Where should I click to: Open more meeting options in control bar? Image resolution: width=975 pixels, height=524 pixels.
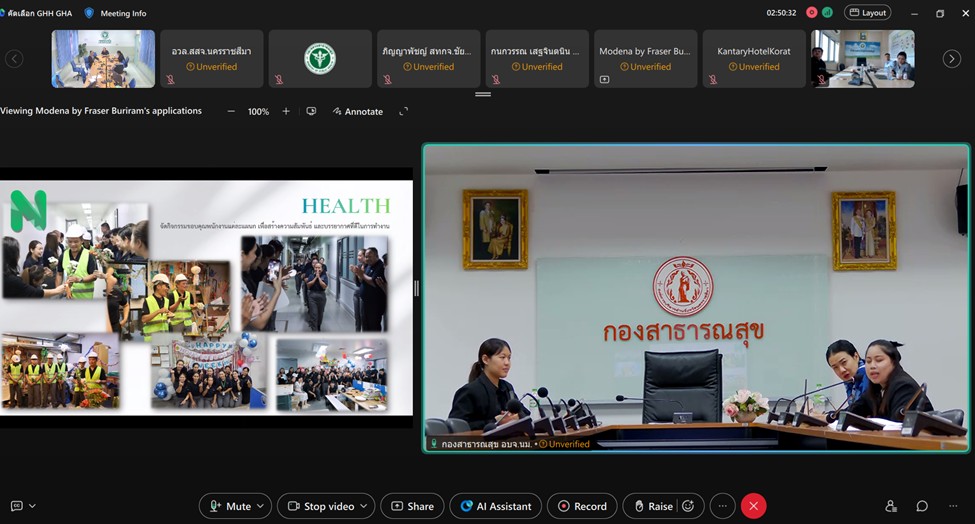722,506
